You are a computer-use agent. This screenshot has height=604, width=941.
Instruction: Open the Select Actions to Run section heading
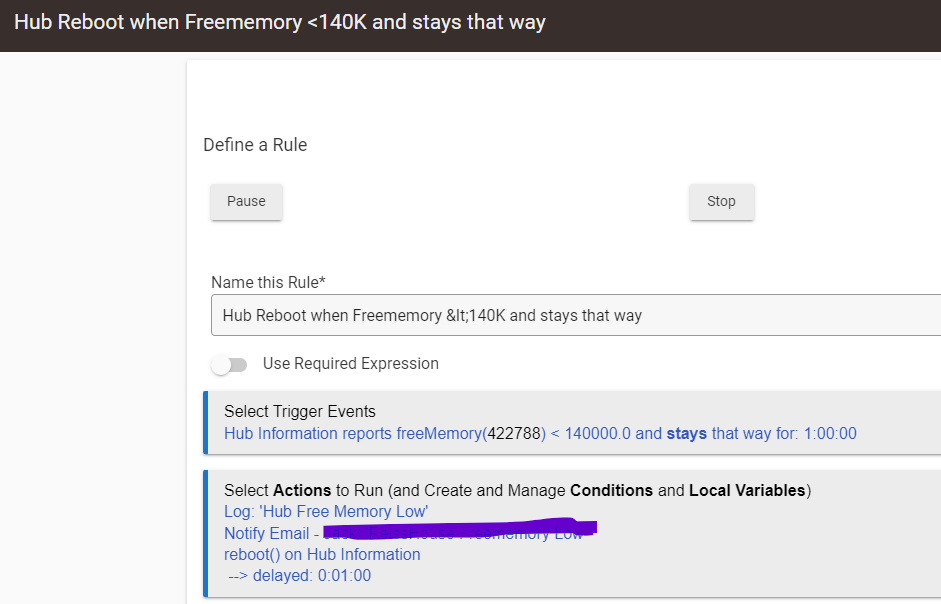pos(517,491)
